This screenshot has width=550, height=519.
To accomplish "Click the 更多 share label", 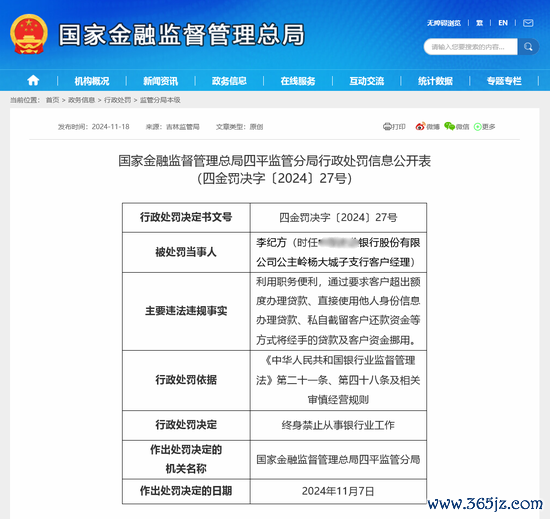I will [x=488, y=127].
